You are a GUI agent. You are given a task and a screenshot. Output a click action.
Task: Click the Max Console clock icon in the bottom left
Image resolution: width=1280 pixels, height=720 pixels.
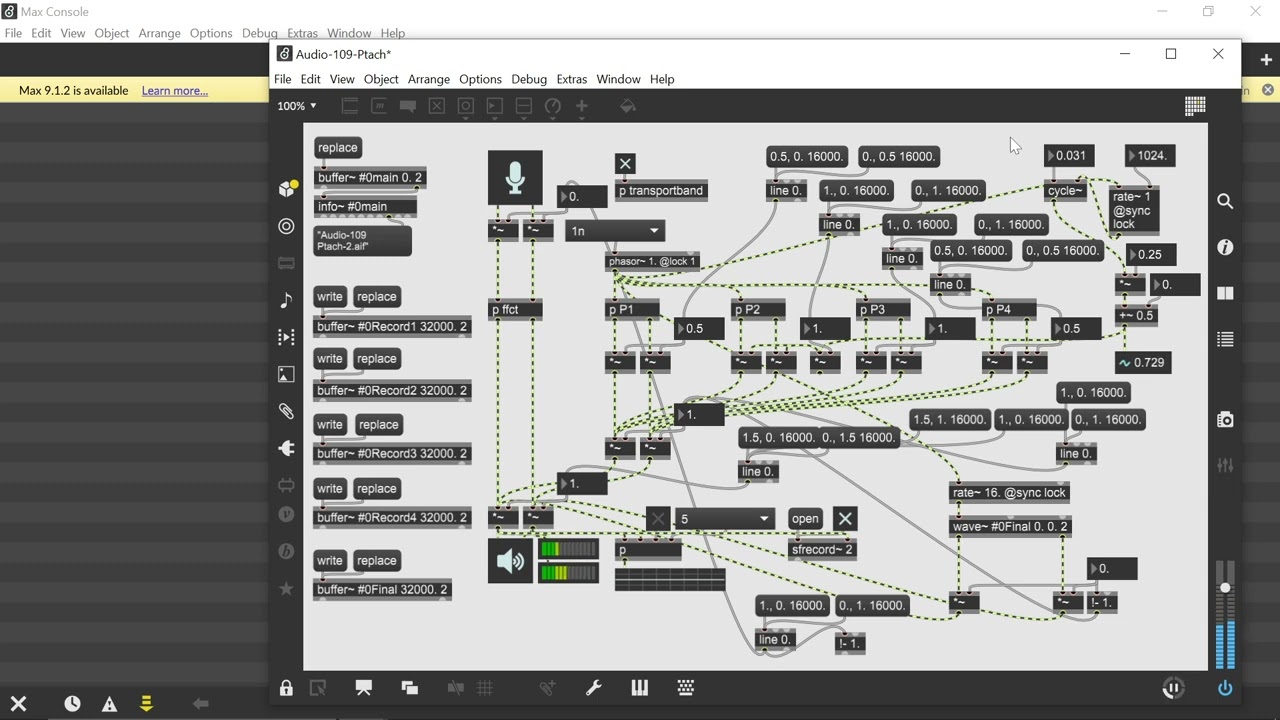(x=72, y=704)
